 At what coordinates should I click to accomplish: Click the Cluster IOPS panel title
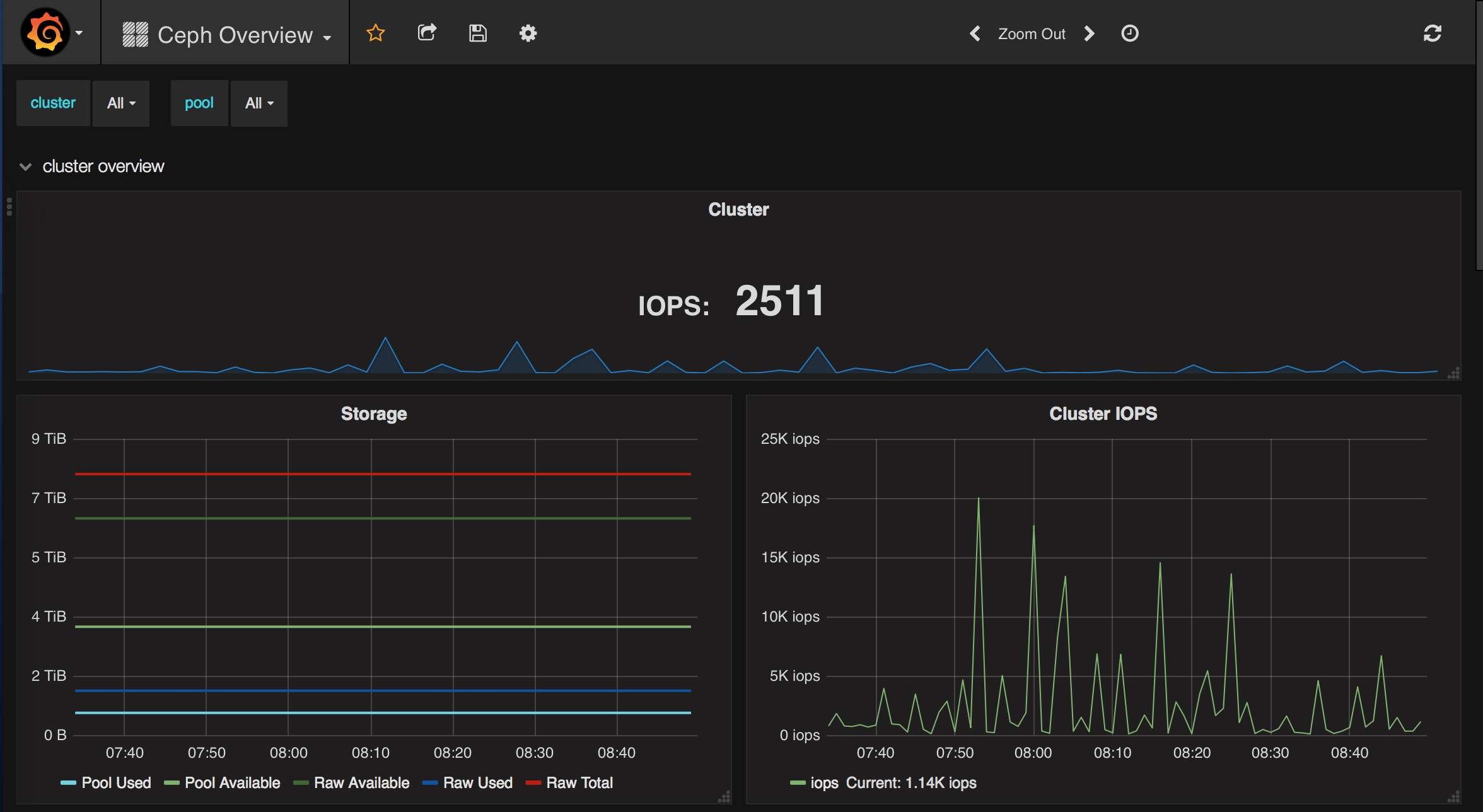pyautogui.click(x=1103, y=414)
